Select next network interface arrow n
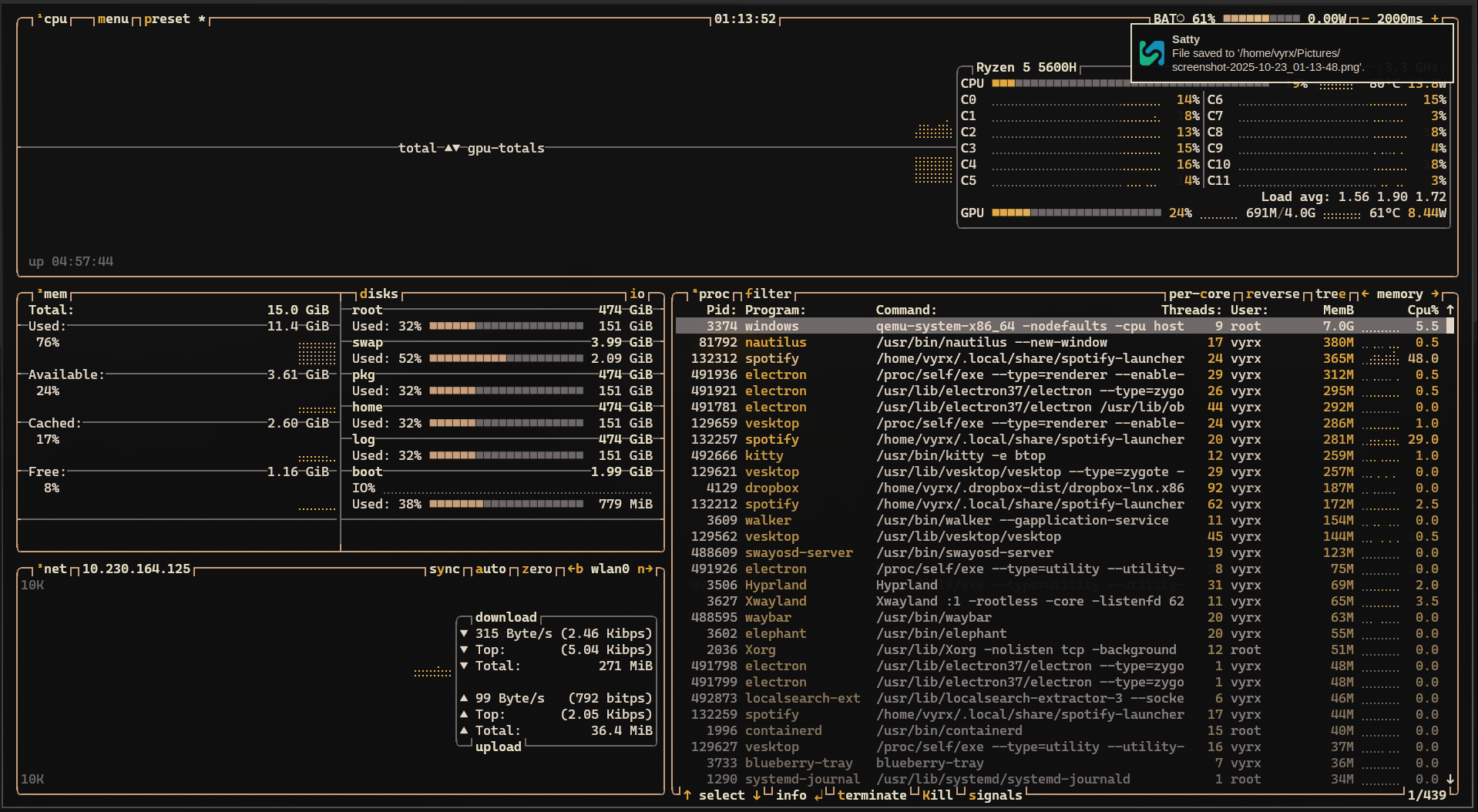Viewport: 1478px width, 812px height. (x=645, y=569)
